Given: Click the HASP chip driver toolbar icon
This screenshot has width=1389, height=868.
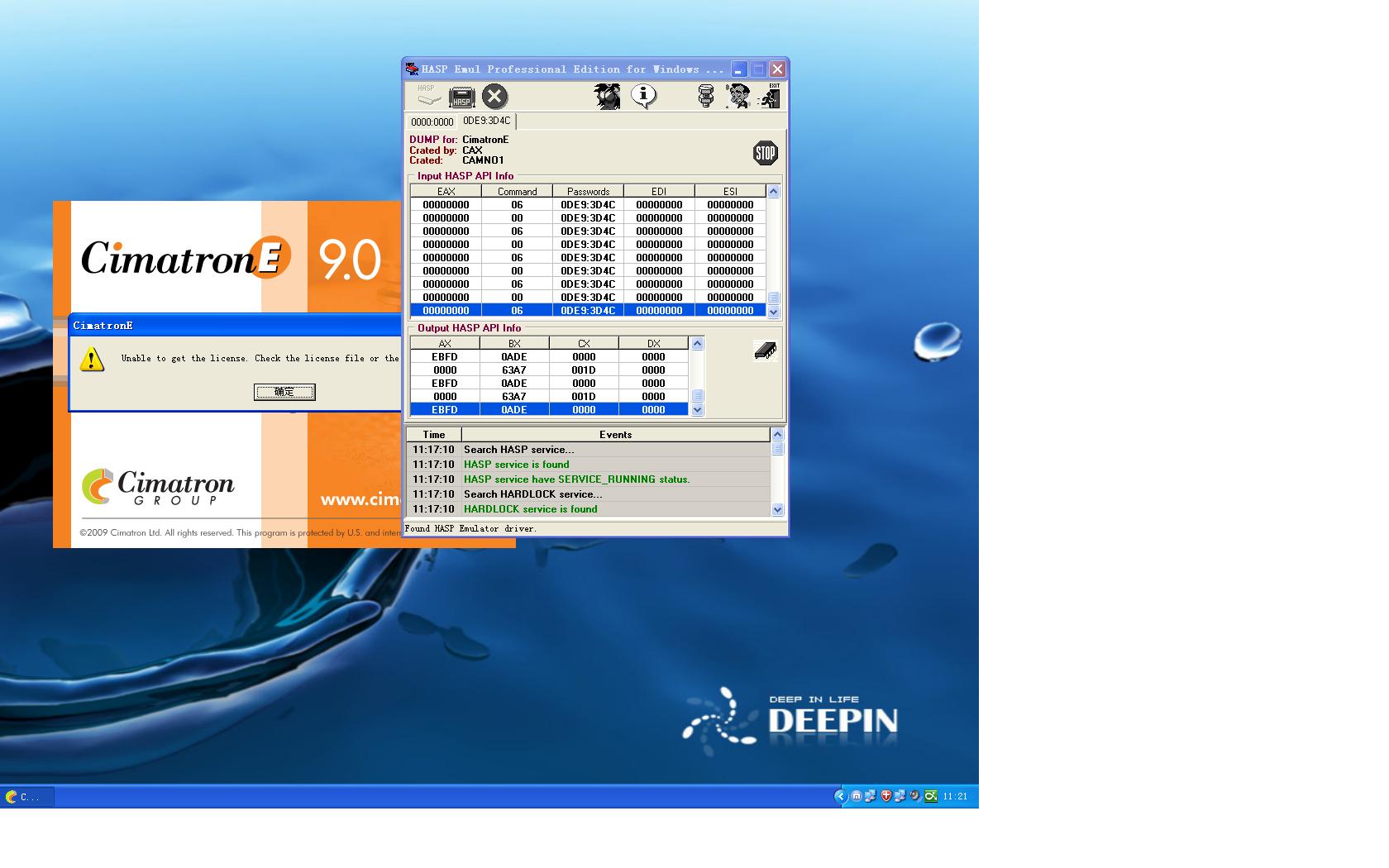Looking at the screenshot, I should (462, 97).
